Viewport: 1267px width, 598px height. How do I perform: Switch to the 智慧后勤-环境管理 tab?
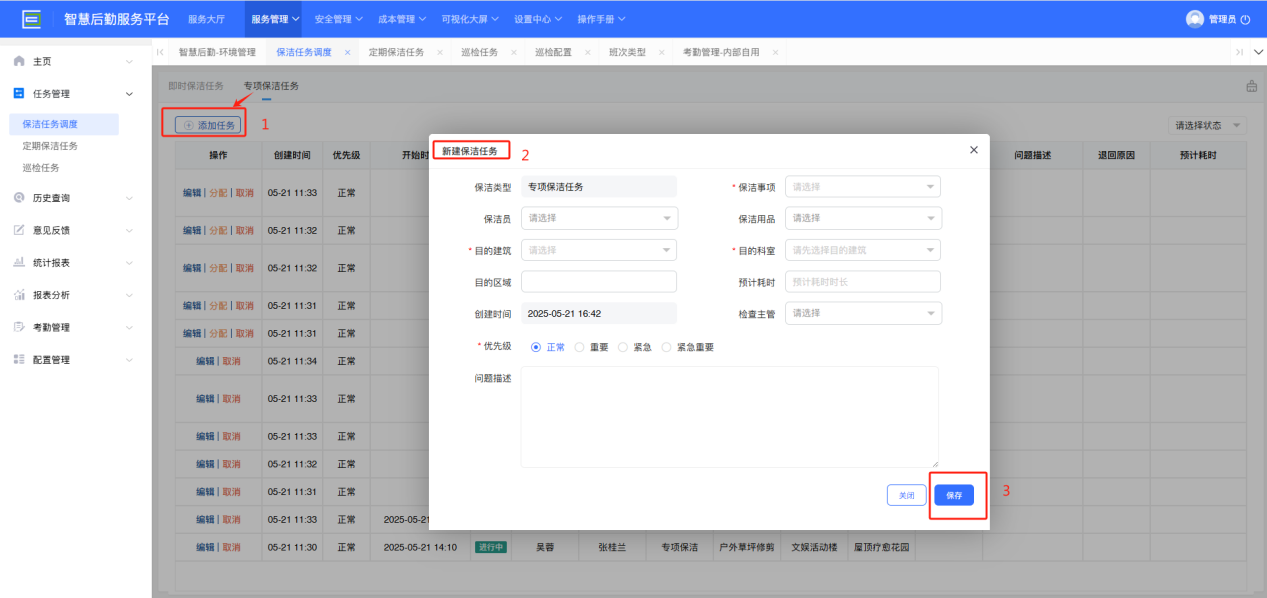coord(217,52)
